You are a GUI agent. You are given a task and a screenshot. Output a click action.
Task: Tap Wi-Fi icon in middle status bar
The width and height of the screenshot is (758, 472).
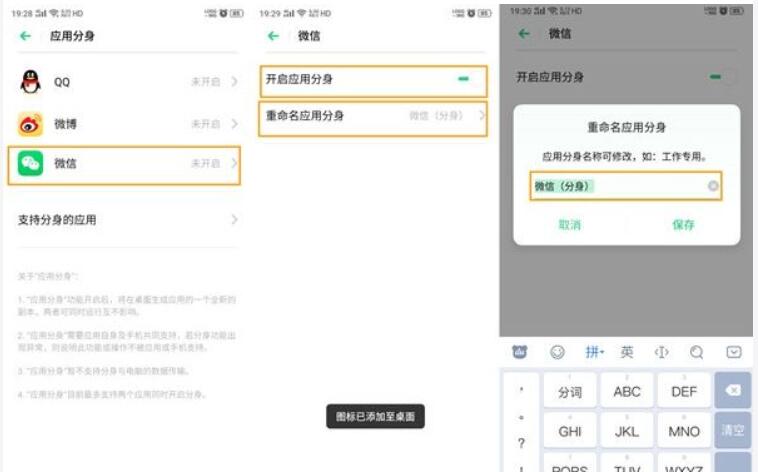tap(301, 13)
